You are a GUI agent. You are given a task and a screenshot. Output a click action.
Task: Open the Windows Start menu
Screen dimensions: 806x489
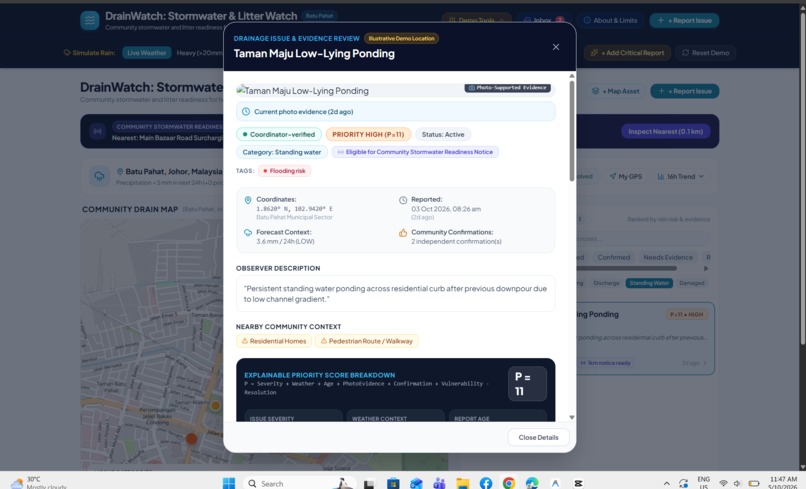point(229,483)
